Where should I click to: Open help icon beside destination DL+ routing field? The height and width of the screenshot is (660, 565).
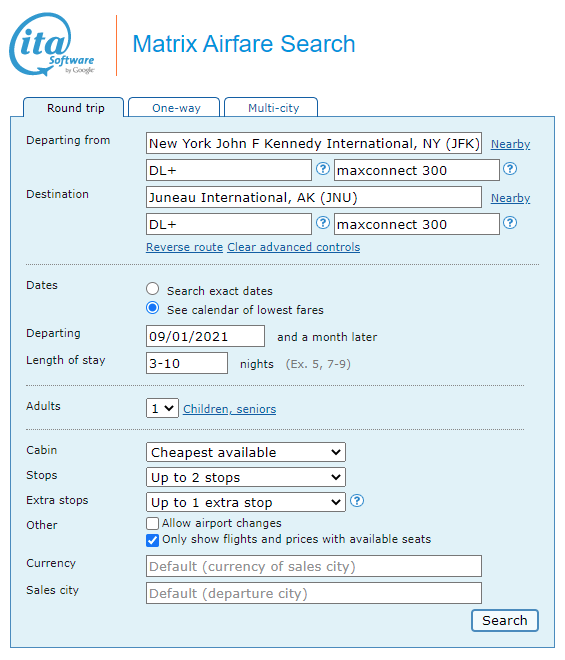point(323,223)
